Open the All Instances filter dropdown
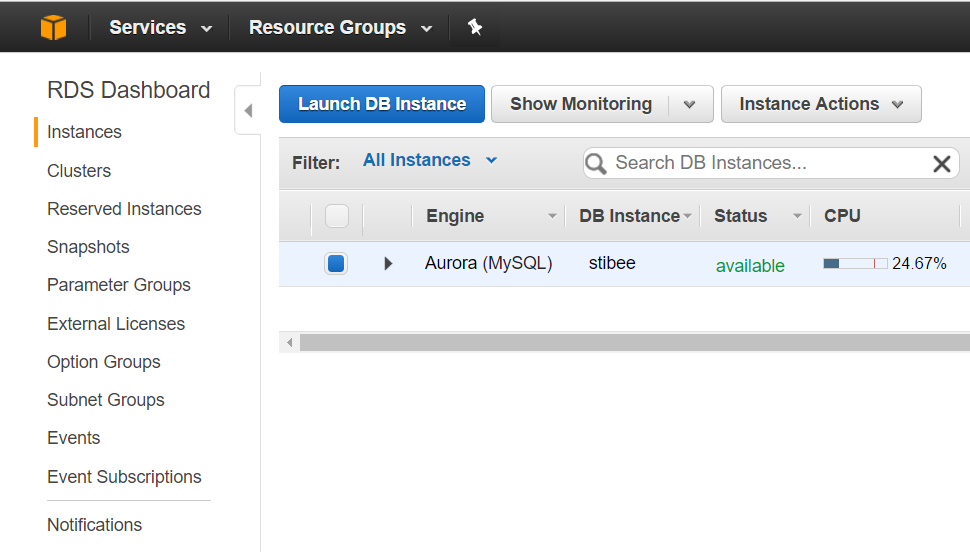 (x=430, y=160)
